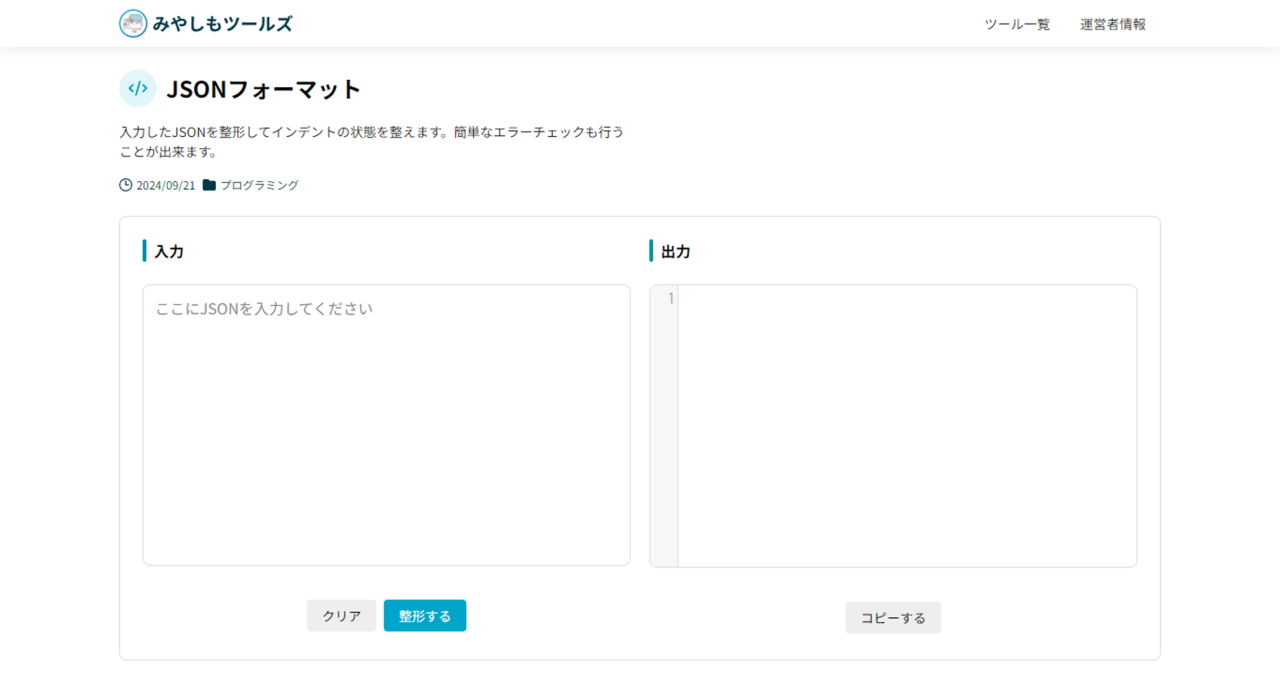Click the folder icon before プログラミング
1280x678 pixels.
point(209,185)
